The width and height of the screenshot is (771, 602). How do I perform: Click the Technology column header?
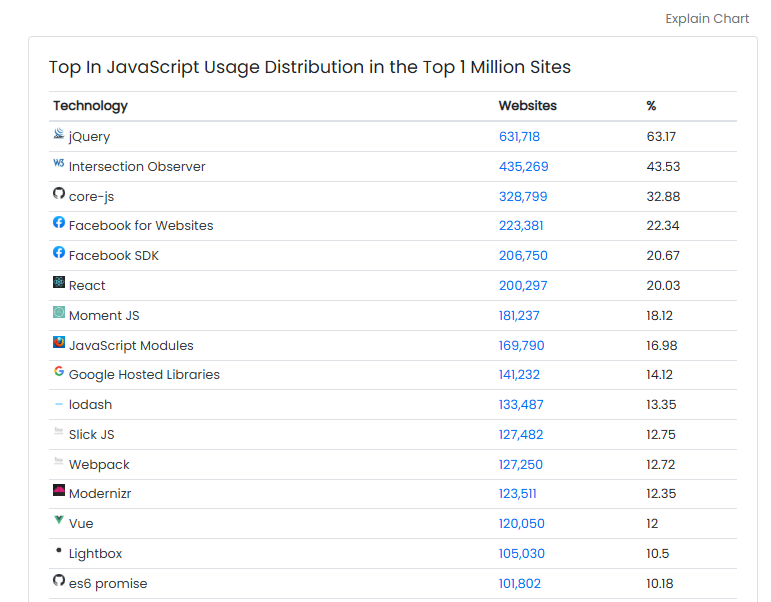click(x=90, y=106)
